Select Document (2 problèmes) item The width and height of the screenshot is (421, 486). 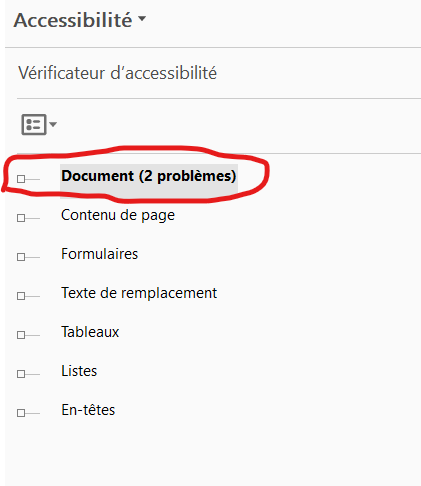click(x=149, y=176)
